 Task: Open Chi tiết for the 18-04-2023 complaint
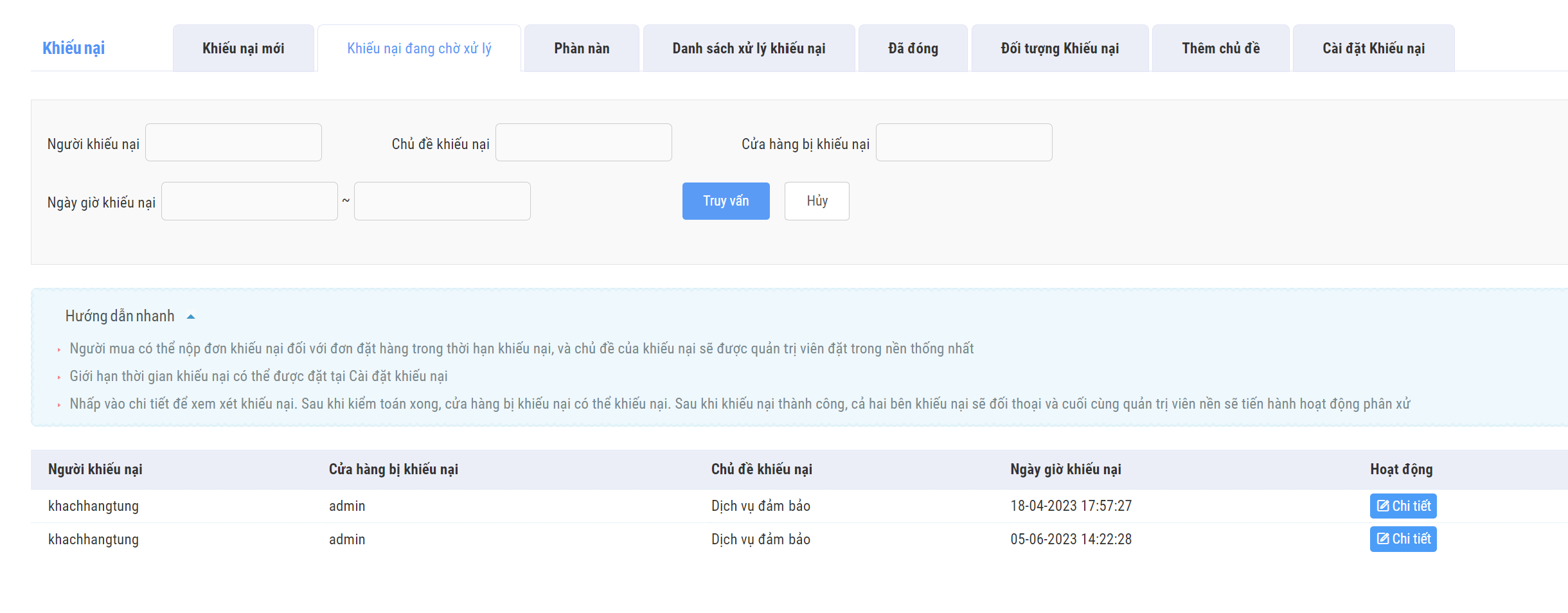(1403, 506)
